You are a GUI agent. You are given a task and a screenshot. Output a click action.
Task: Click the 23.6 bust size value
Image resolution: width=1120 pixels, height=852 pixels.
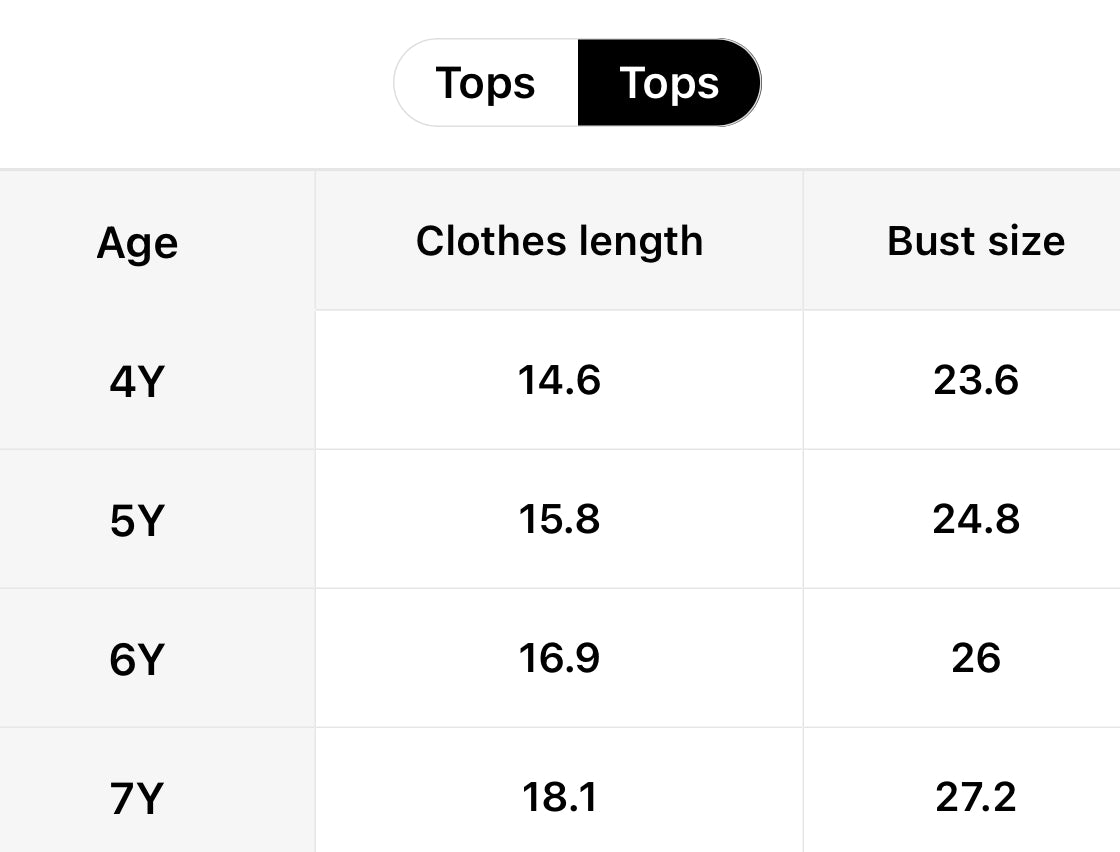975,380
